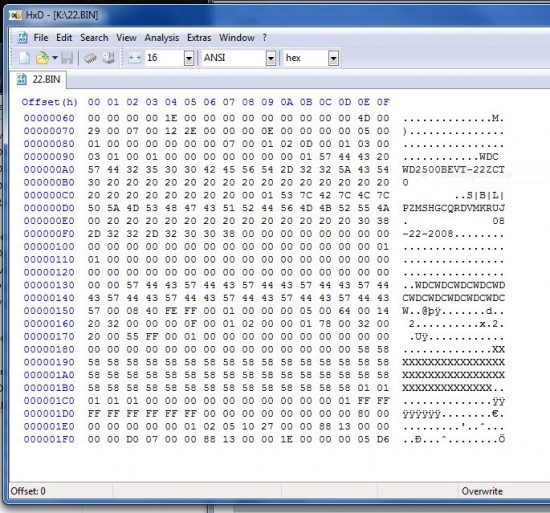Click the Open RAM chip icon
Image resolution: width=550 pixels, height=513 pixels.
(x=90, y=58)
